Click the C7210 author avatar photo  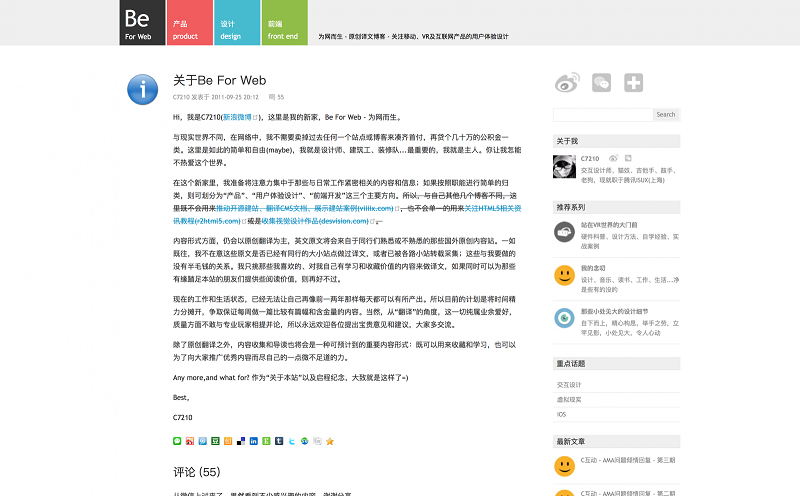564,166
